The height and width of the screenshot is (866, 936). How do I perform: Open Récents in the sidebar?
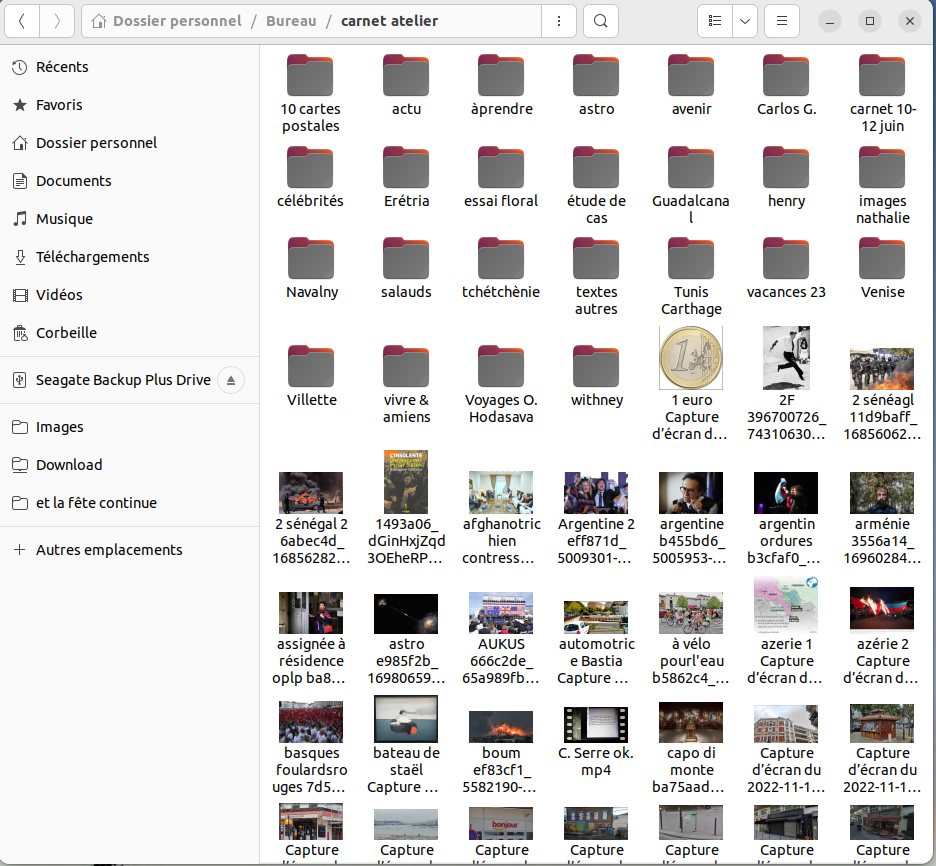(x=62, y=67)
